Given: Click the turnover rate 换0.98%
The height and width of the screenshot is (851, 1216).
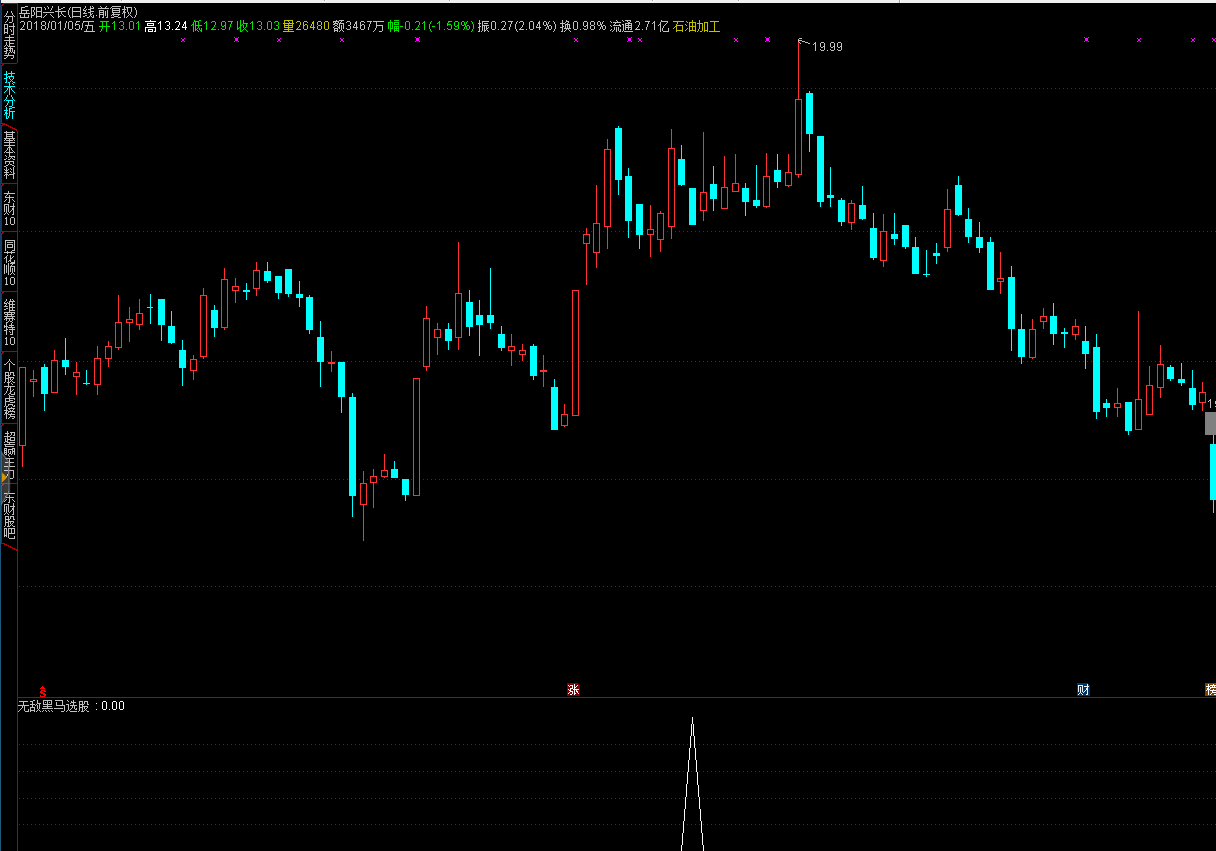Looking at the screenshot, I should (583, 26).
